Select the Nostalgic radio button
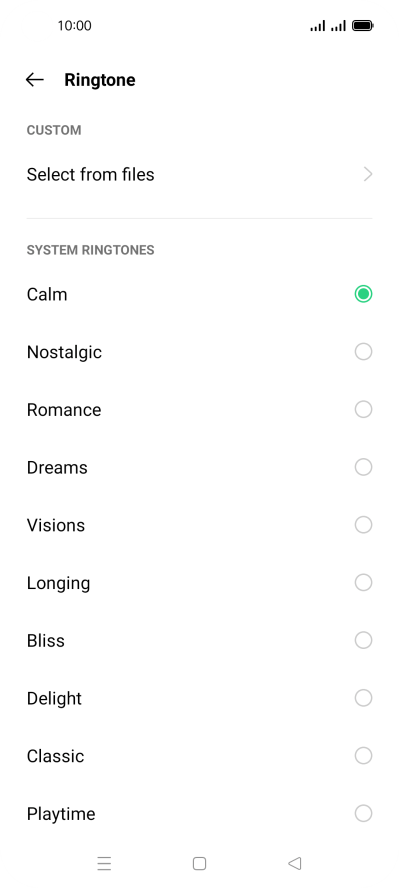 tap(363, 352)
